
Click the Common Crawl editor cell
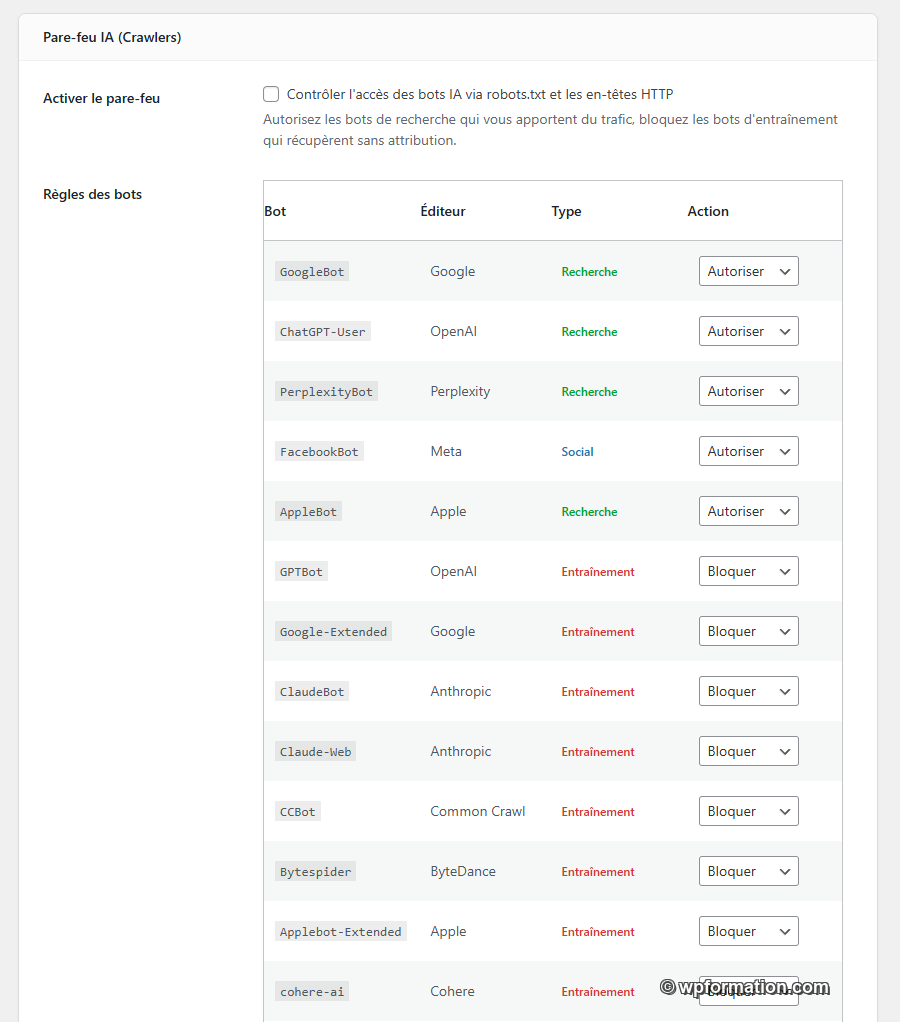pos(478,811)
